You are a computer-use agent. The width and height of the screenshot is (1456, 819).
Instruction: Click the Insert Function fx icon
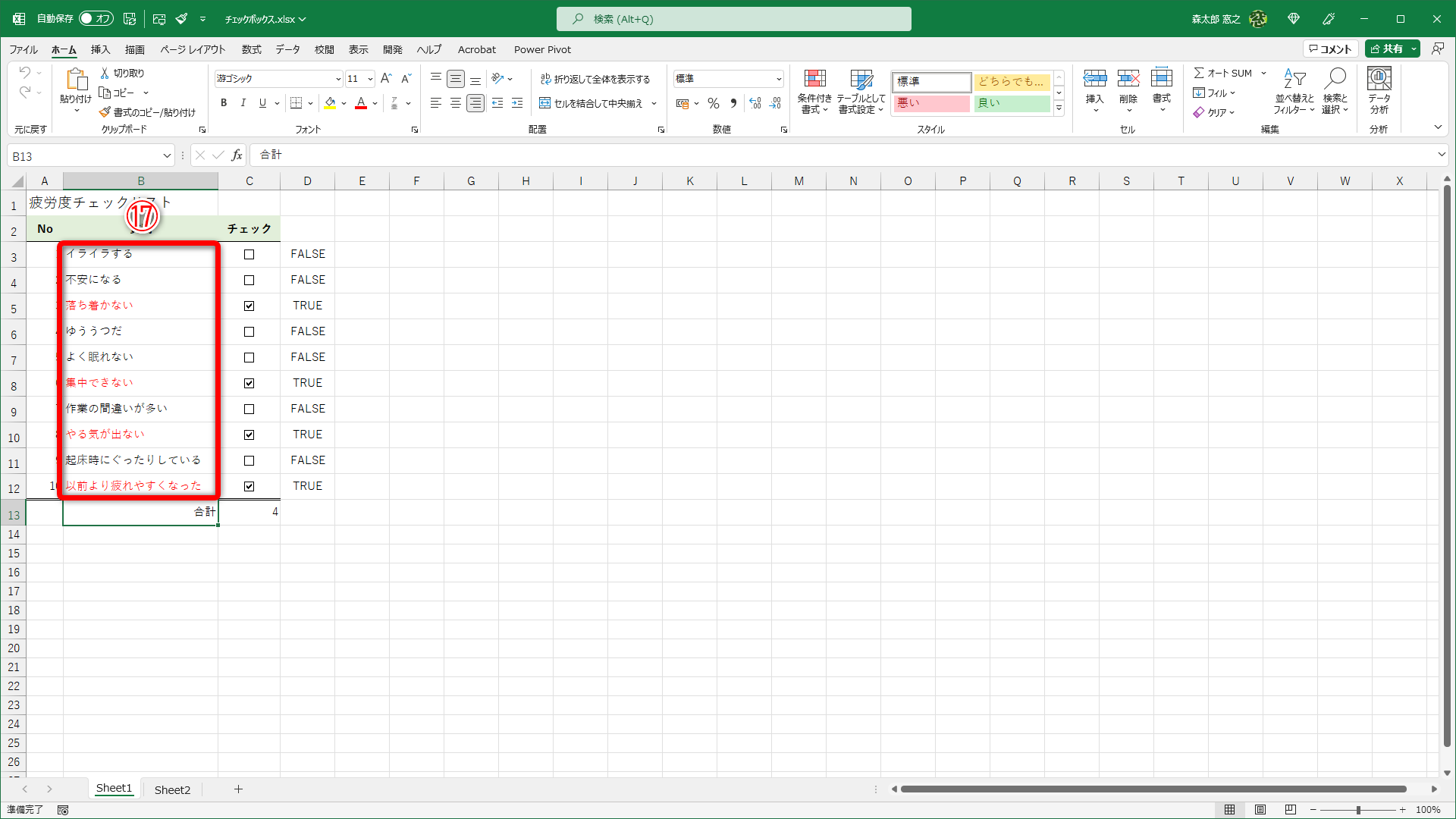coord(237,155)
